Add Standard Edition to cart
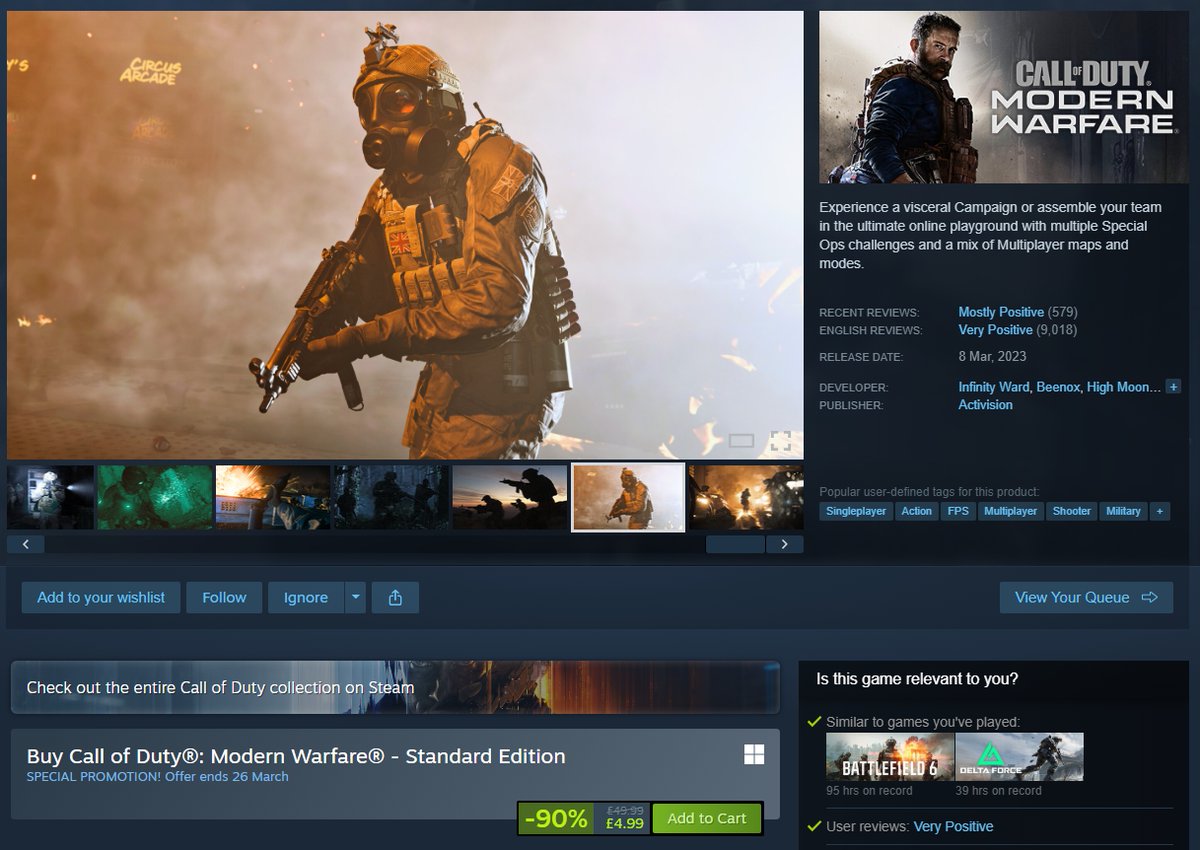The height and width of the screenshot is (850, 1200). point(707,818)
